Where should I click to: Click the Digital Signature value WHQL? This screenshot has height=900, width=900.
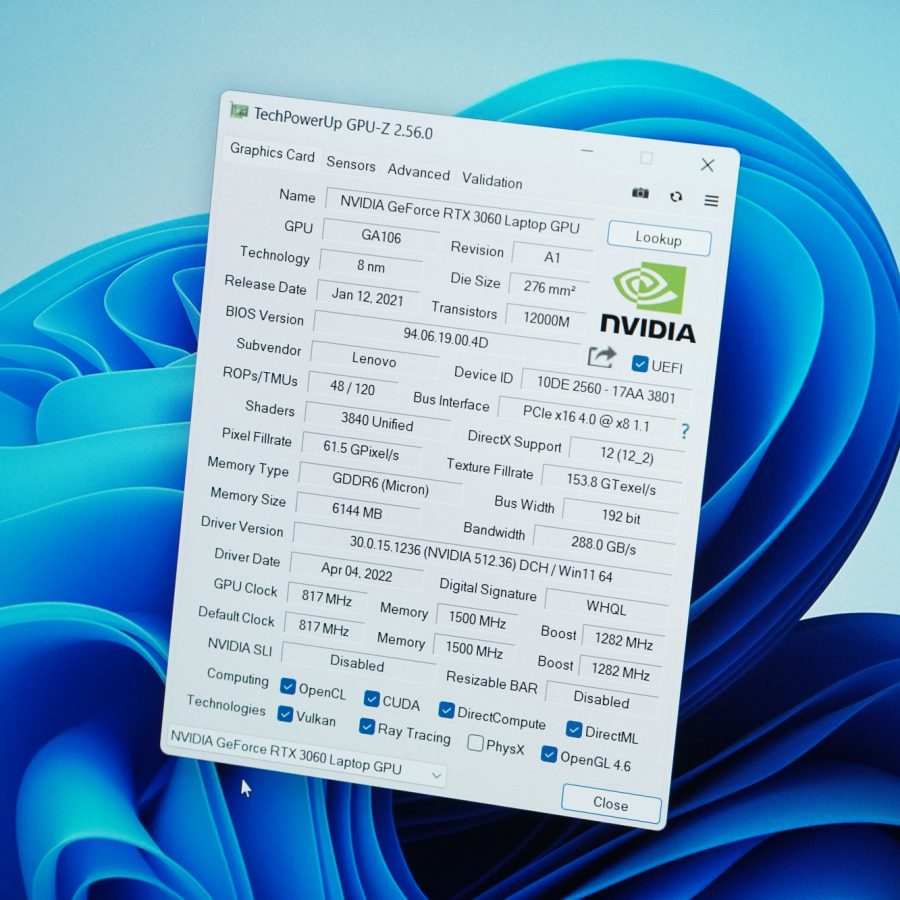click(606, 607)
